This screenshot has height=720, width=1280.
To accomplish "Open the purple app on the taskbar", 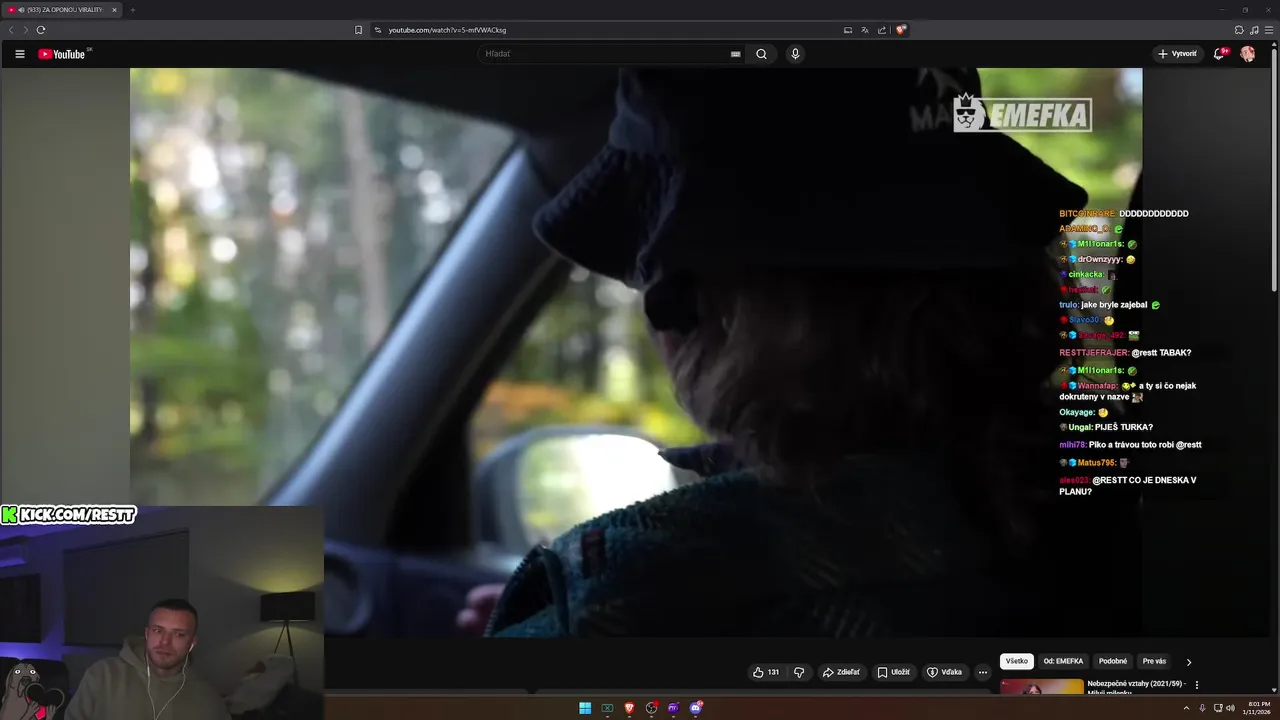I will (x=673, y=708).
